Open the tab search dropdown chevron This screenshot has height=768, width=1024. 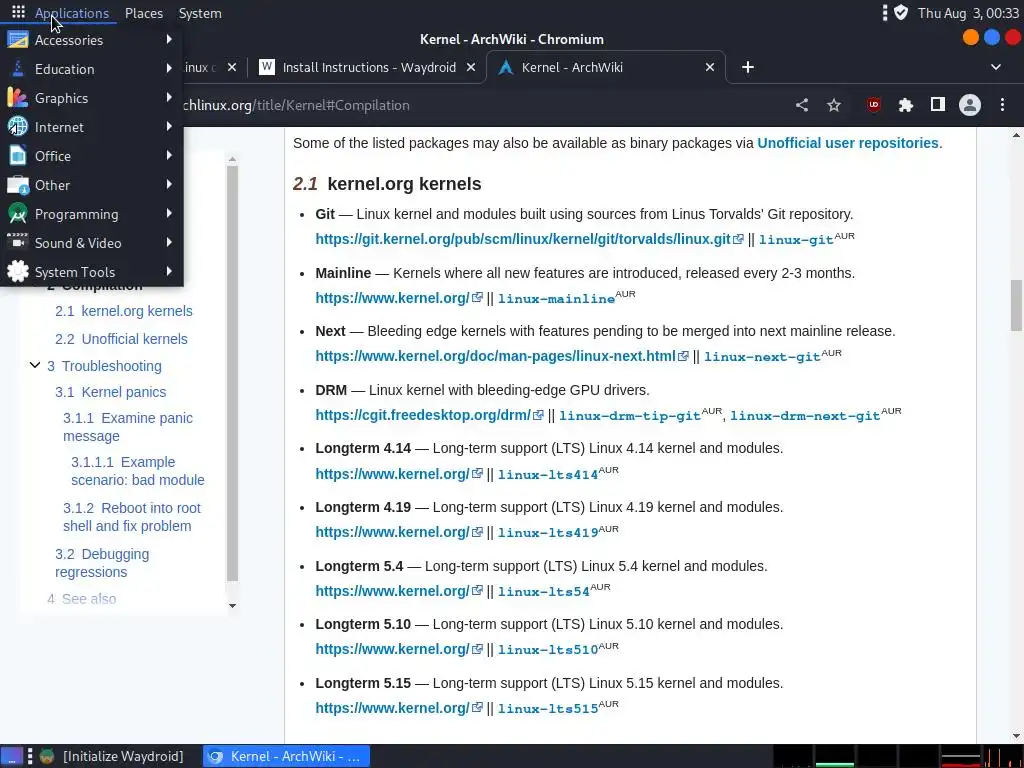tap(995, 67)
